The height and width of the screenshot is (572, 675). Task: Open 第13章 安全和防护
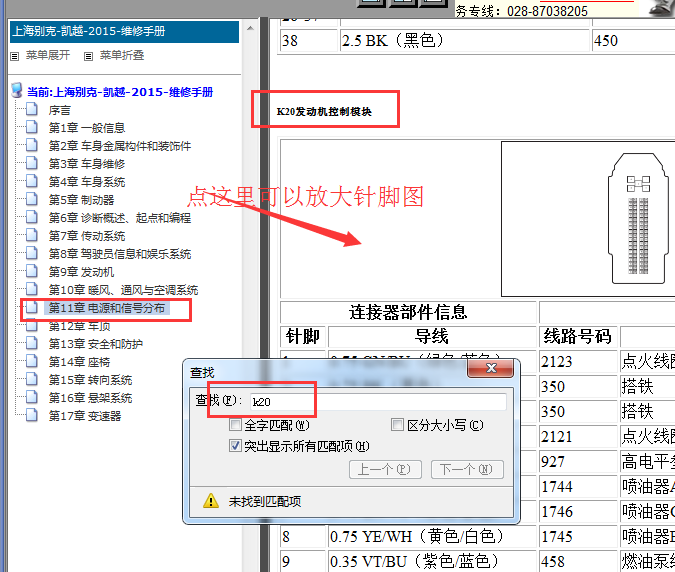[x=96, y=344]
